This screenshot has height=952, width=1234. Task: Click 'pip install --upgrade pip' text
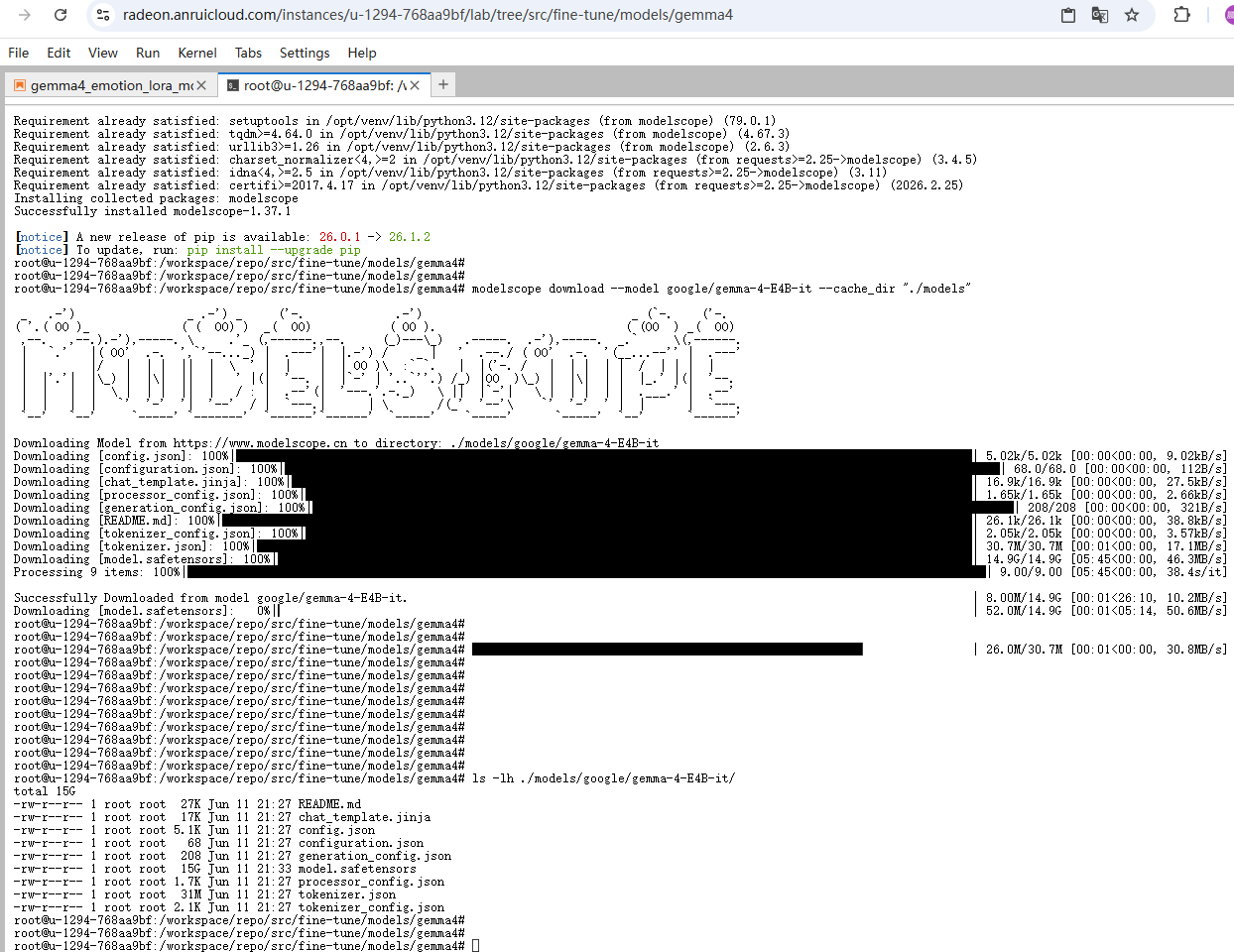(274, 250)
